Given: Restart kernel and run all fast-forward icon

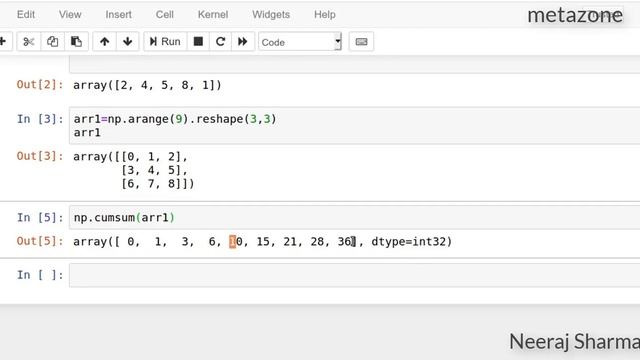Looking at the screenshot, I should click(243, 42).
